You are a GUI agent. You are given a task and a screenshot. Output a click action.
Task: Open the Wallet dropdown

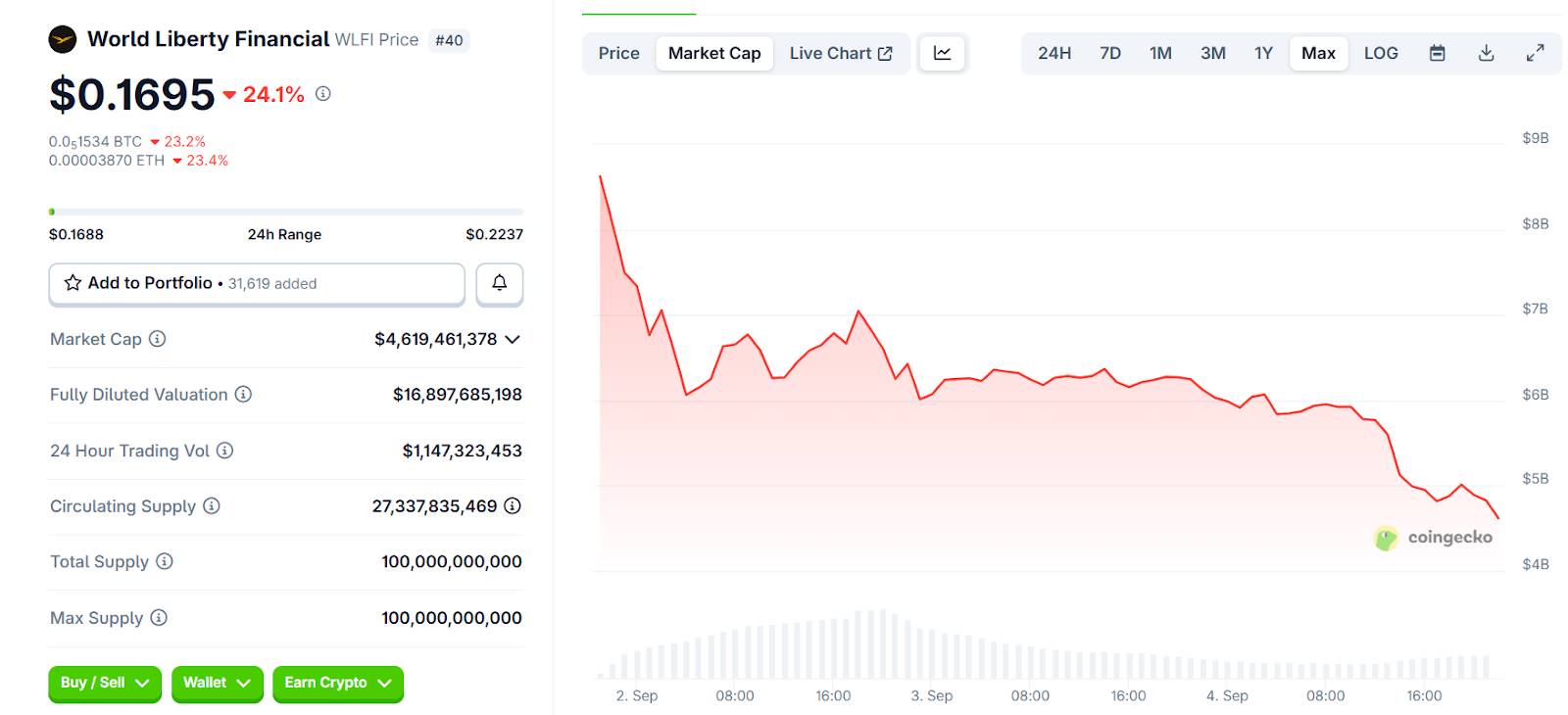click(217, 683)
